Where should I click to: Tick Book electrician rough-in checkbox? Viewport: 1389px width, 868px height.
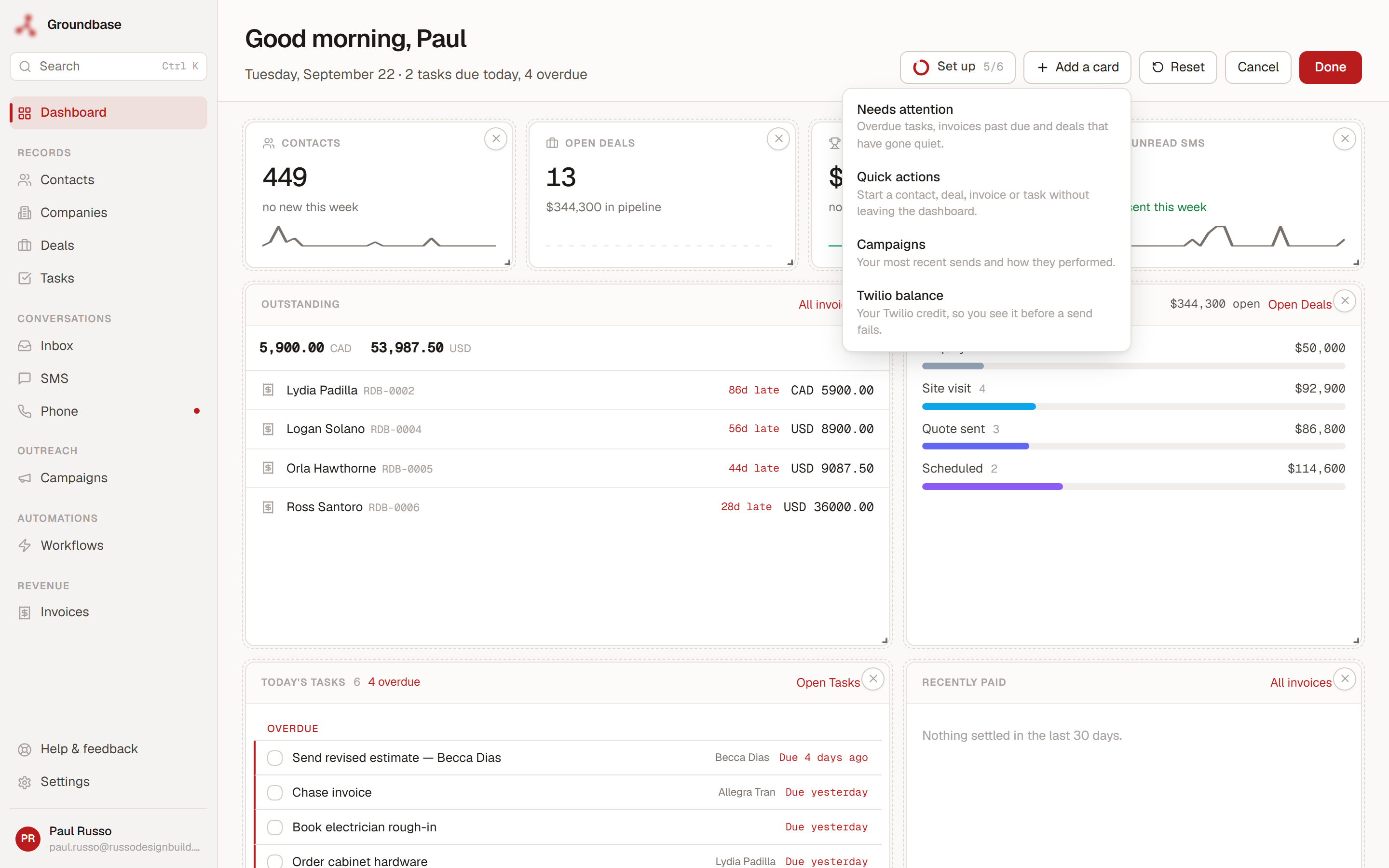275,827
